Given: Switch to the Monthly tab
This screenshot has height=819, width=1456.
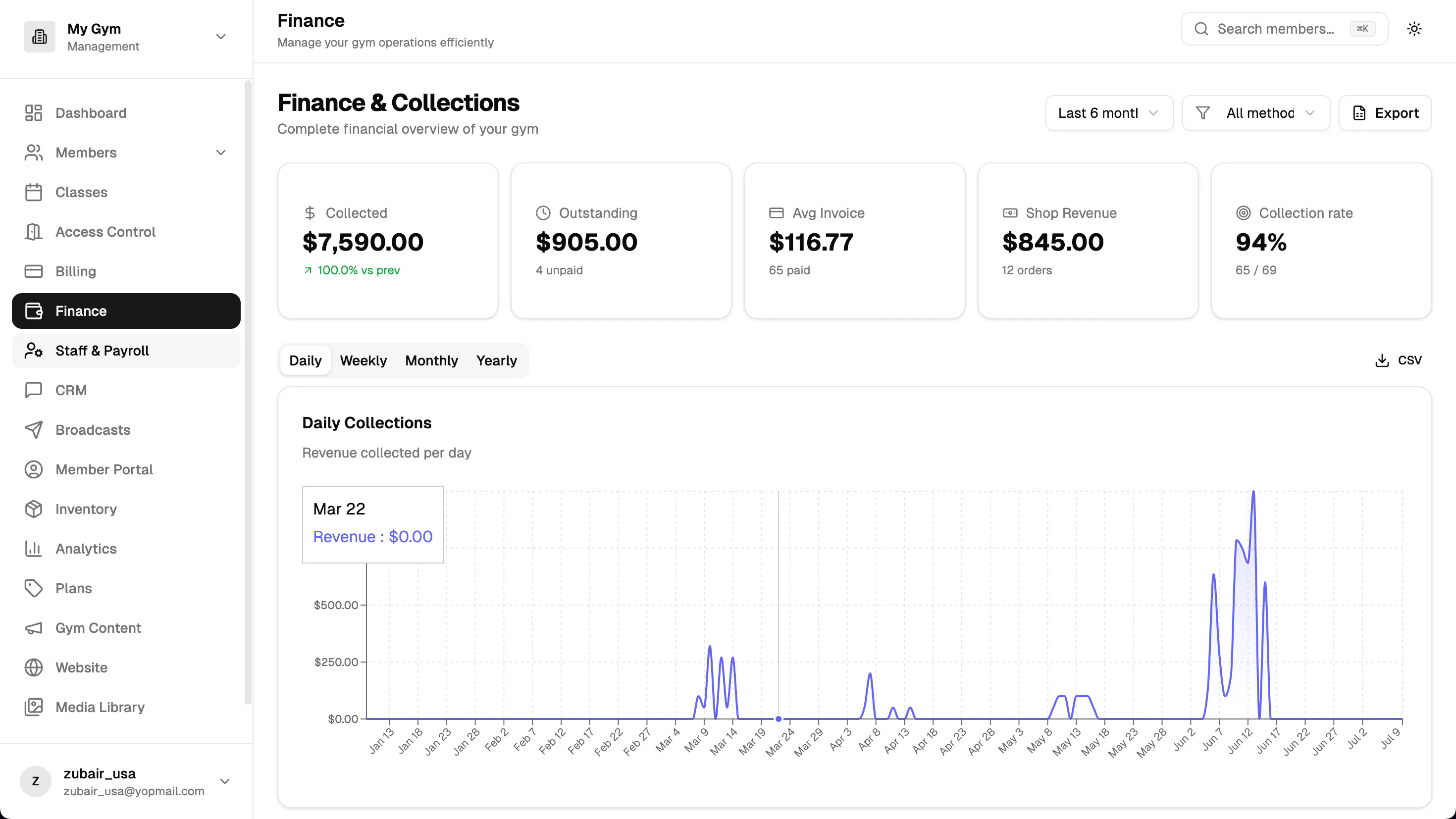Looking at the screenshot, I should [x=431, y=360].
